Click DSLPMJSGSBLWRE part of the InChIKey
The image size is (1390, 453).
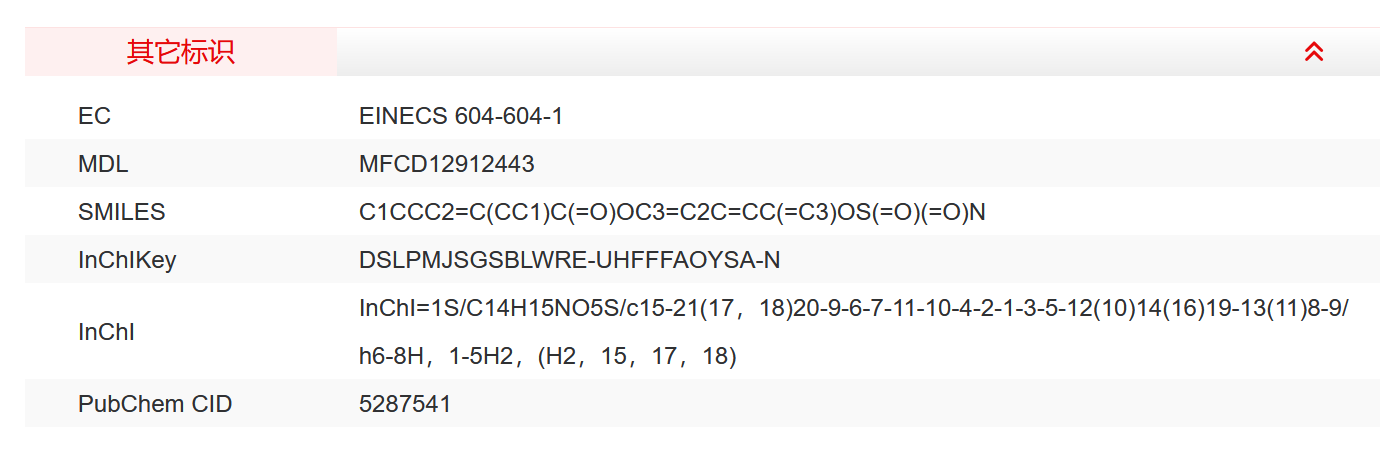tap(472, 260)
